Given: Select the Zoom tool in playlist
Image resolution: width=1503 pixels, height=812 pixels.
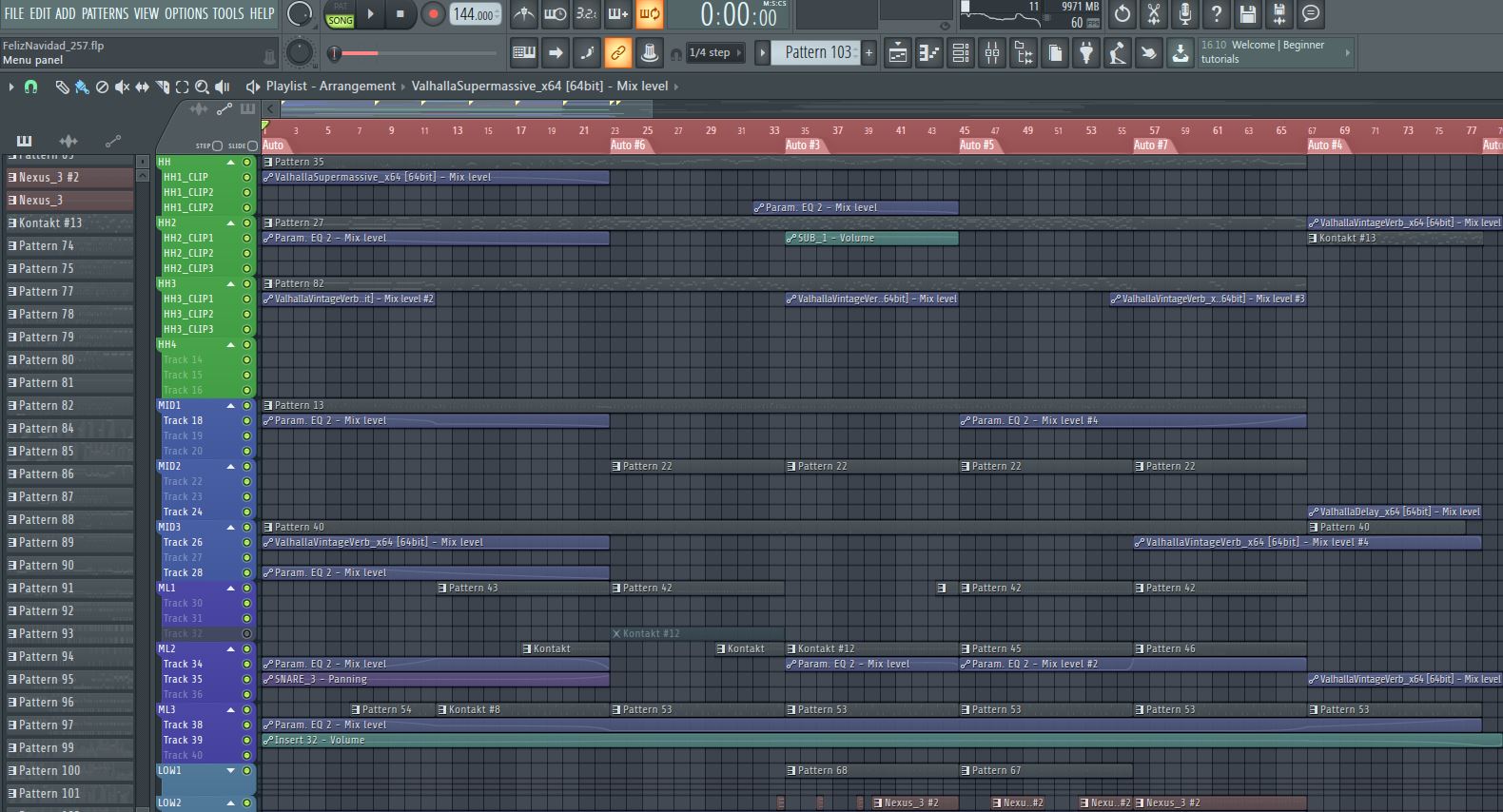Looking at the screenshot, I should (202, 87).
